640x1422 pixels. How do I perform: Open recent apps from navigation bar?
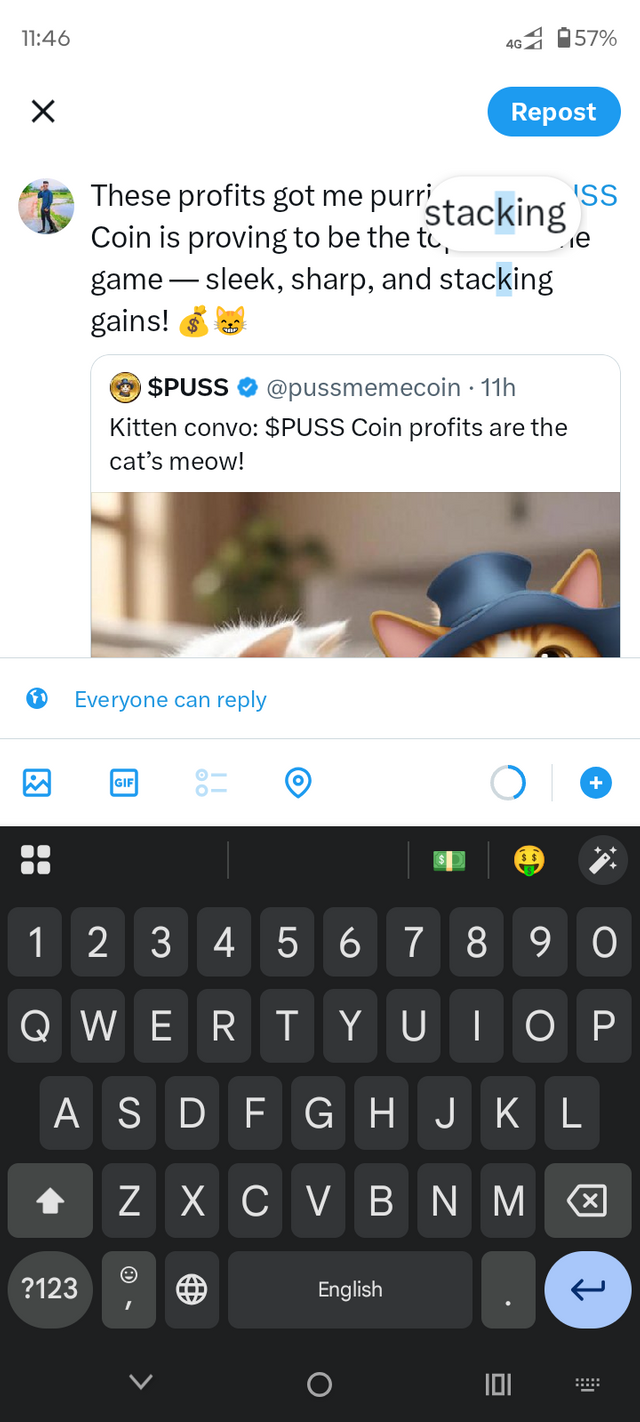coord(498,1384)
